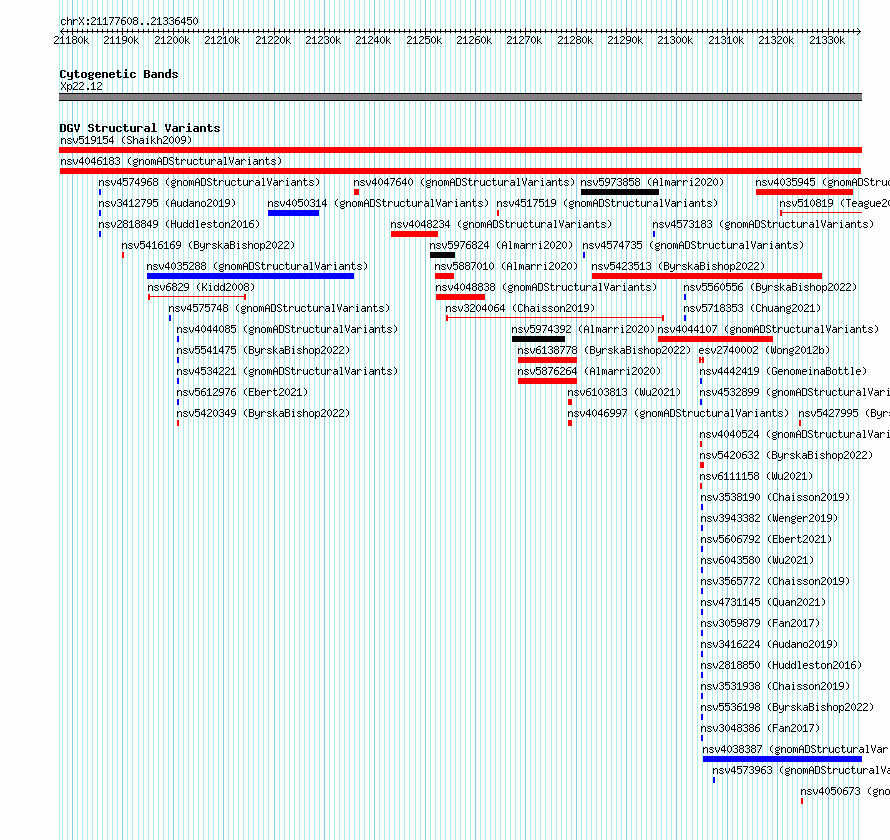Click nsv3048386 (Fan2017) label
The image size is (890, 840).
760,728
